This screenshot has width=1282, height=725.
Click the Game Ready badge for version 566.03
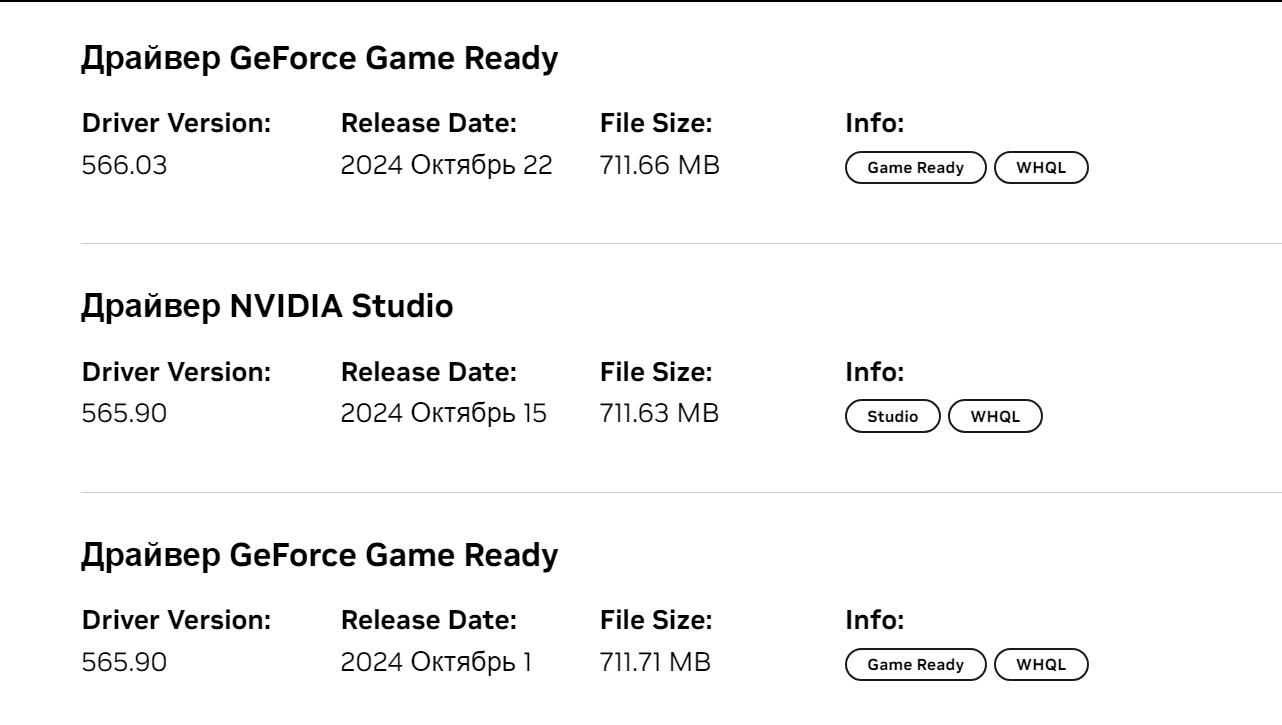coord(915,168)
